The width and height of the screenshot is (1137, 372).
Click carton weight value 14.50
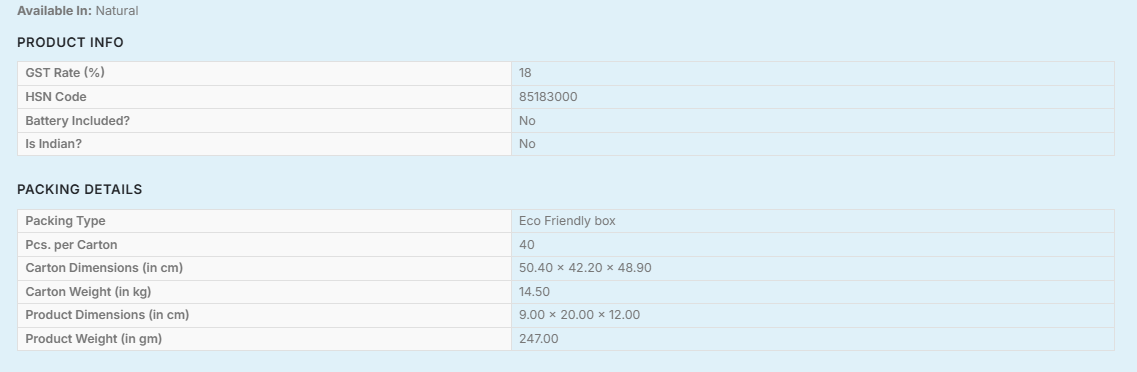coord(534,292)
